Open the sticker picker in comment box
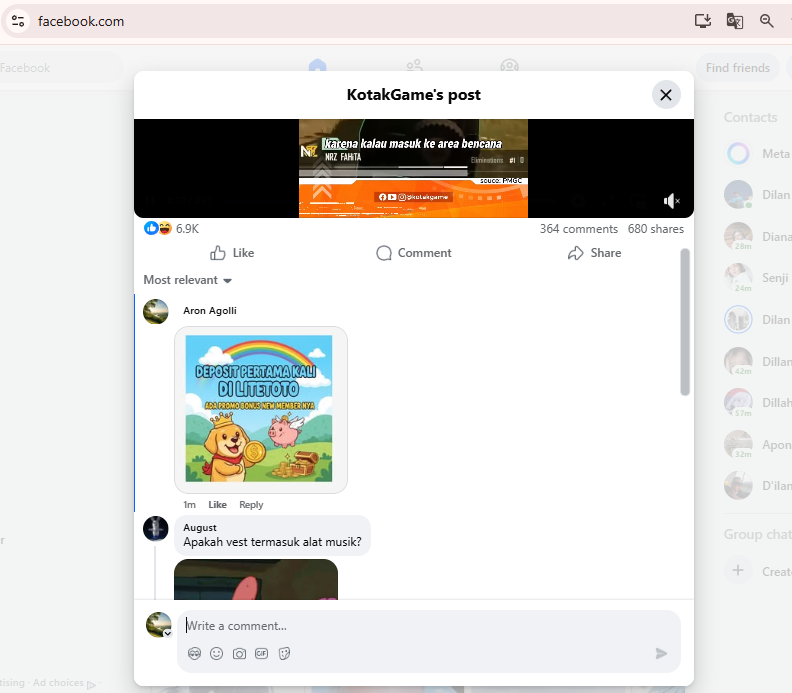The image size is (792, 693). point(284,654)
